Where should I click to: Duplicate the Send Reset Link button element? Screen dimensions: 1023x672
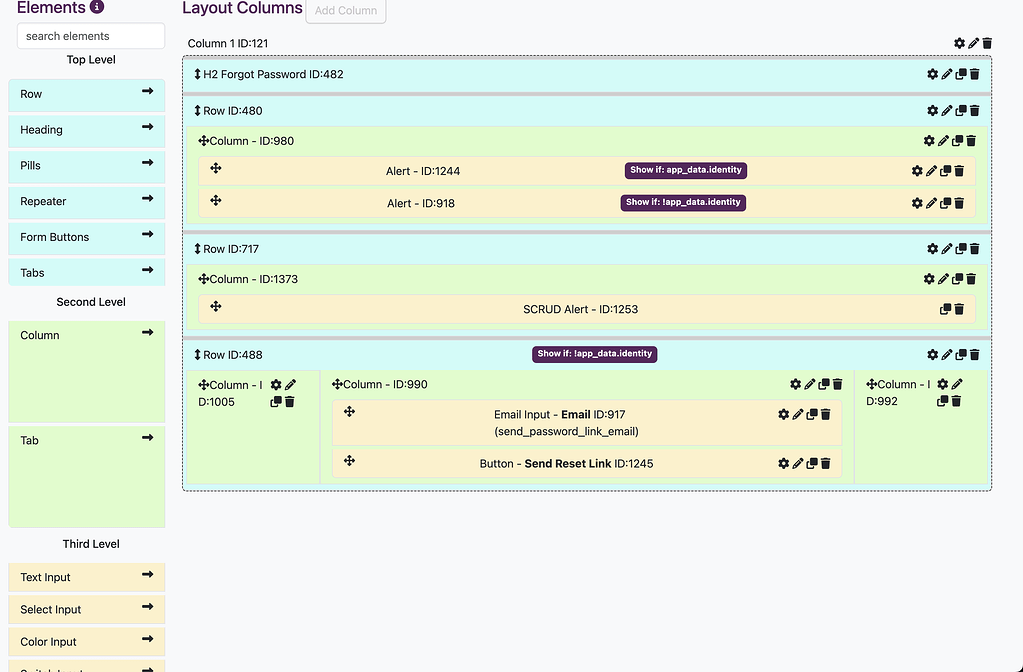point(810,462)
